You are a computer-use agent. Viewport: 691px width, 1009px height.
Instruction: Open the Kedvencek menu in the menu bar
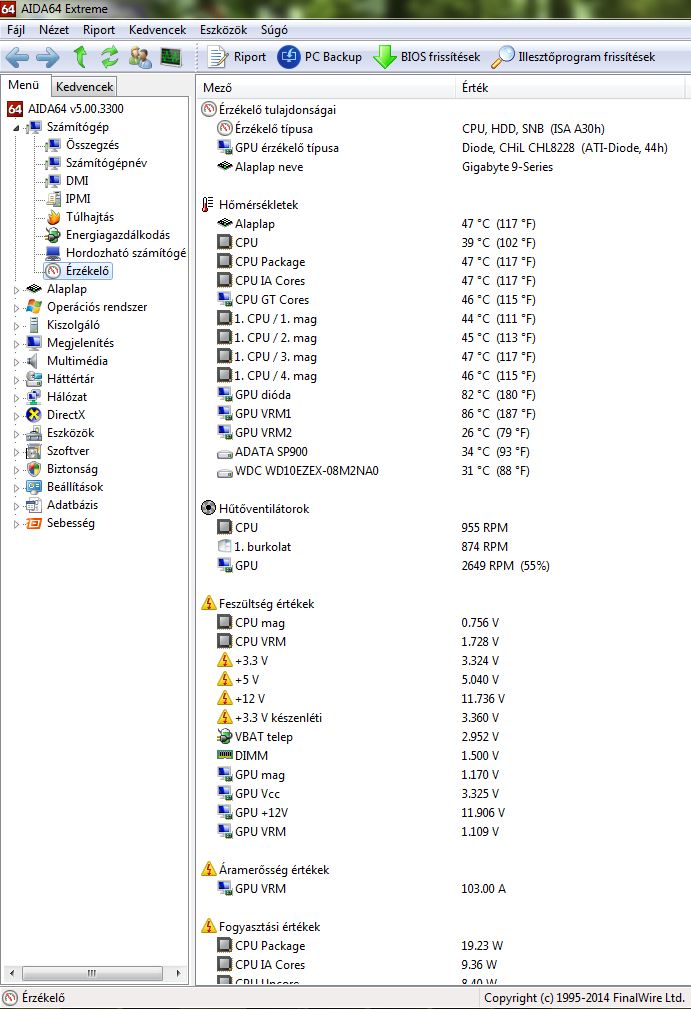pyautogui.click(x=158, y=30)
